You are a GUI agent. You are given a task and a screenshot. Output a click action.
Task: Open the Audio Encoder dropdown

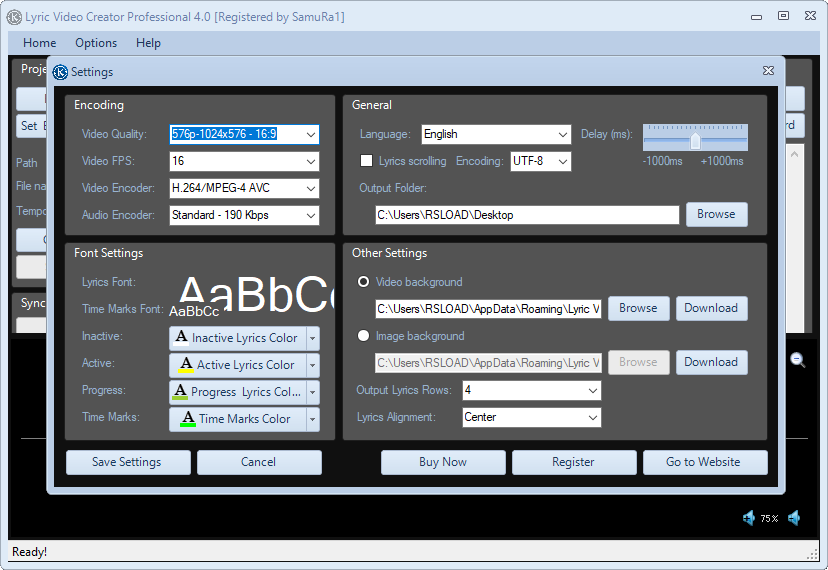coord(244,215)
